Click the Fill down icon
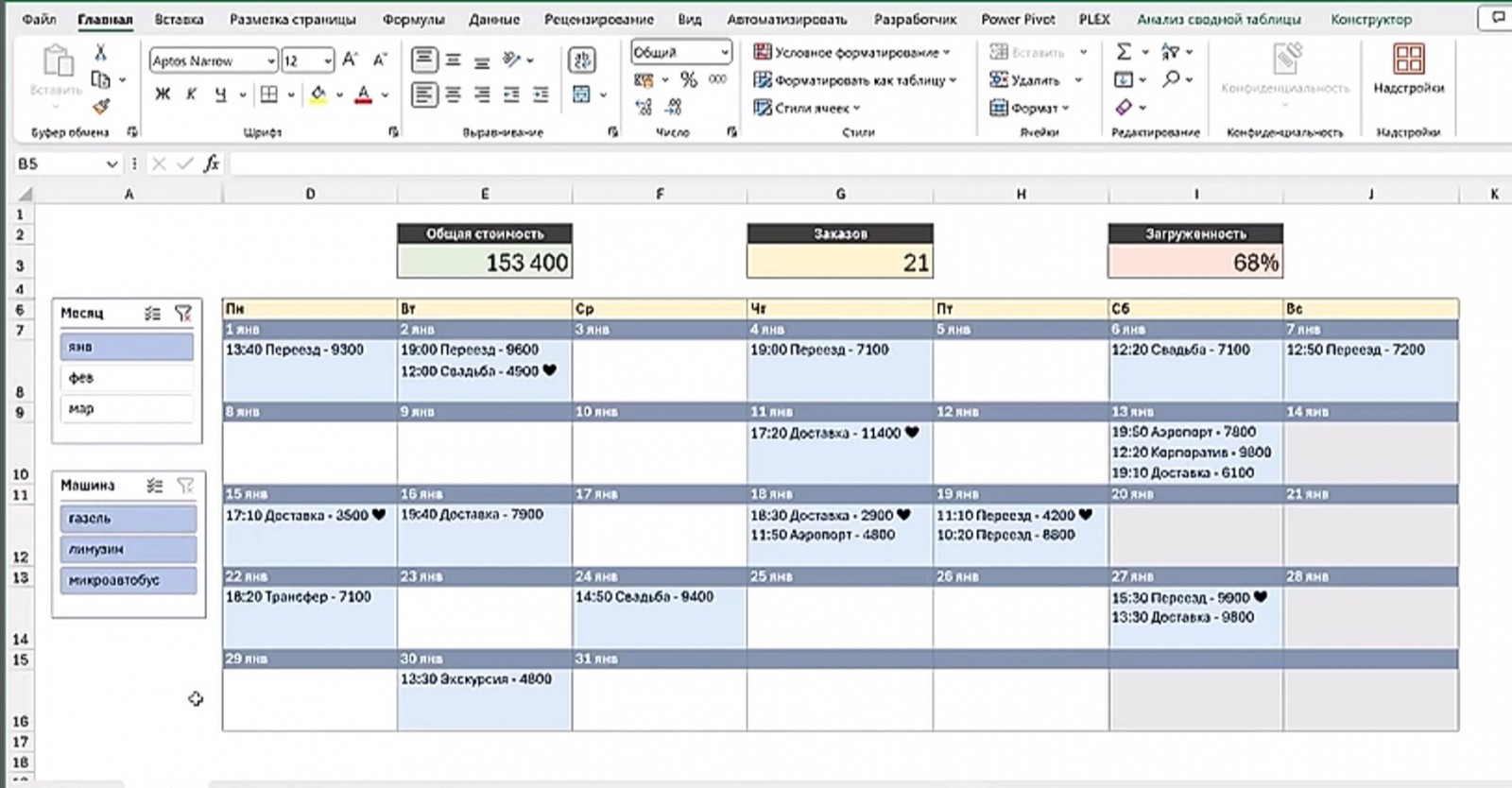 tap(1124, 79)
